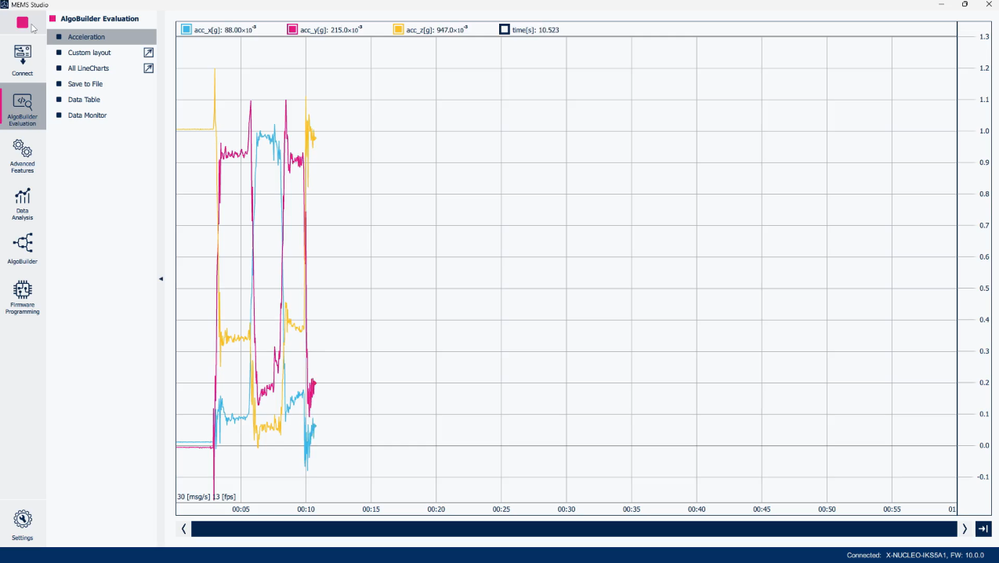
Task: Toggle acc_x blue series visibility
Action: pos(186,29)
